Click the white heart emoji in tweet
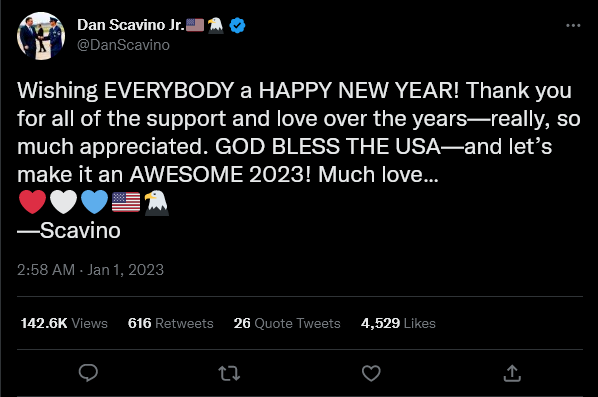598x397 pixels. (x=63, y=202)
